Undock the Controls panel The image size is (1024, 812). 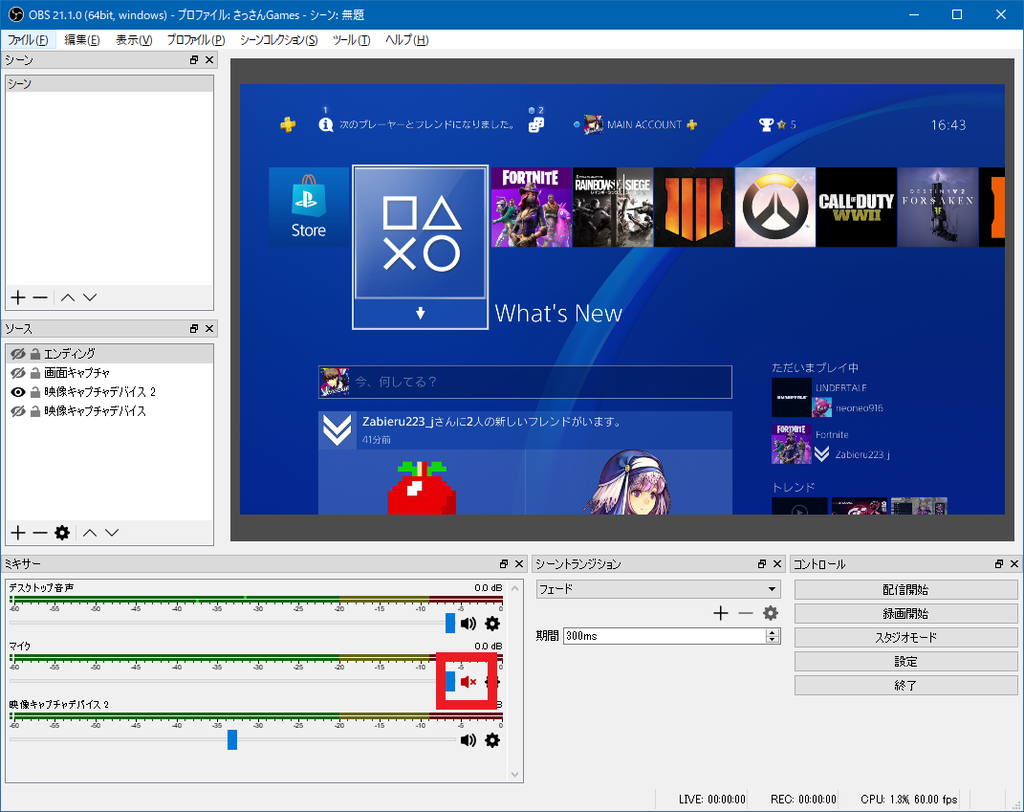pyautogui.click(x=999, y=564)
